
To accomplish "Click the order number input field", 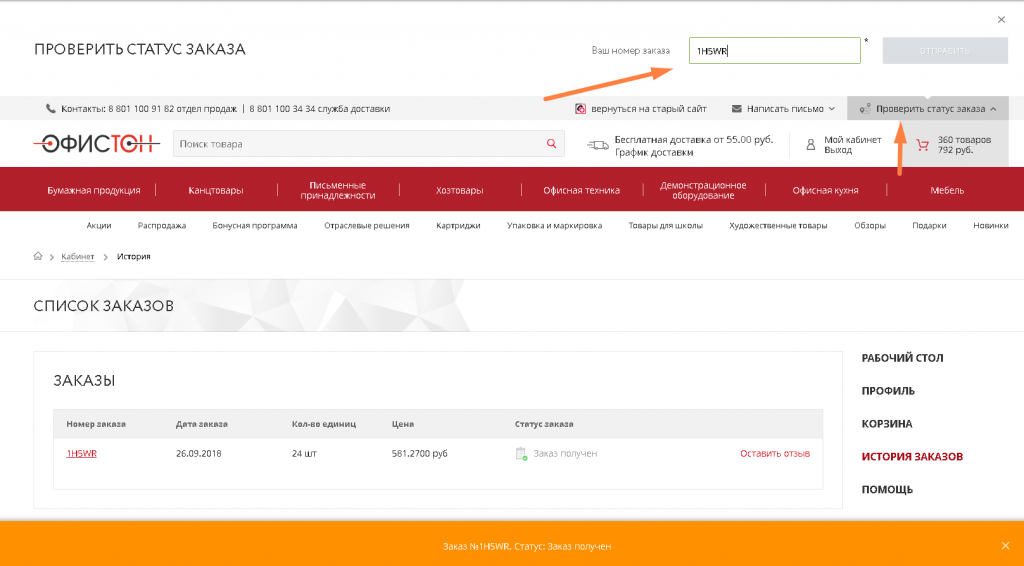I will tap(774, 50).
